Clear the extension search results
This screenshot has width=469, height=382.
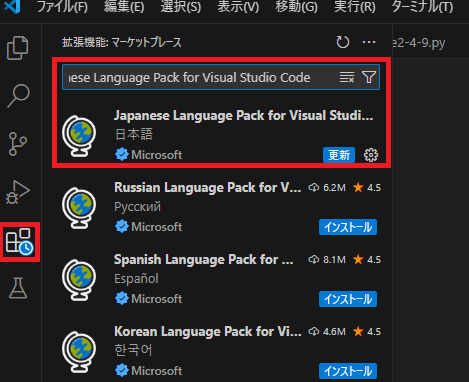347,77
